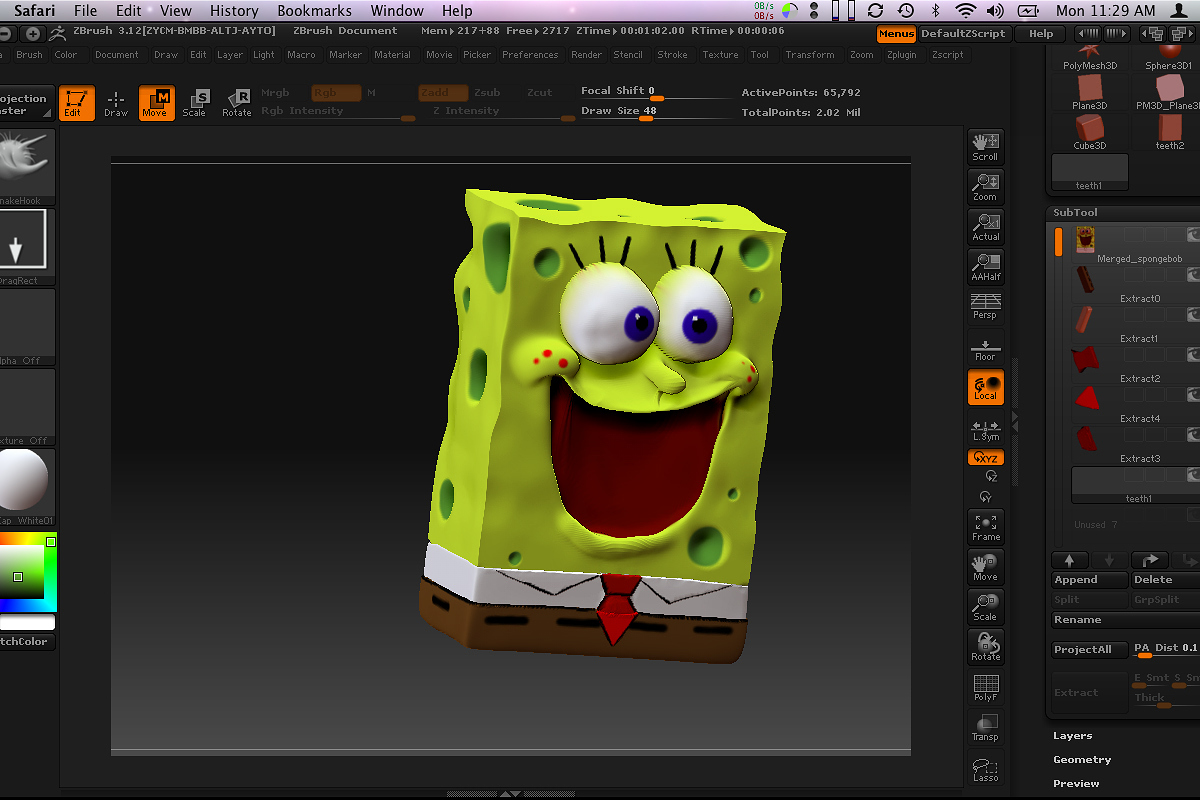
Task: Toggle the orange Menus button
Action: (896, 34)
